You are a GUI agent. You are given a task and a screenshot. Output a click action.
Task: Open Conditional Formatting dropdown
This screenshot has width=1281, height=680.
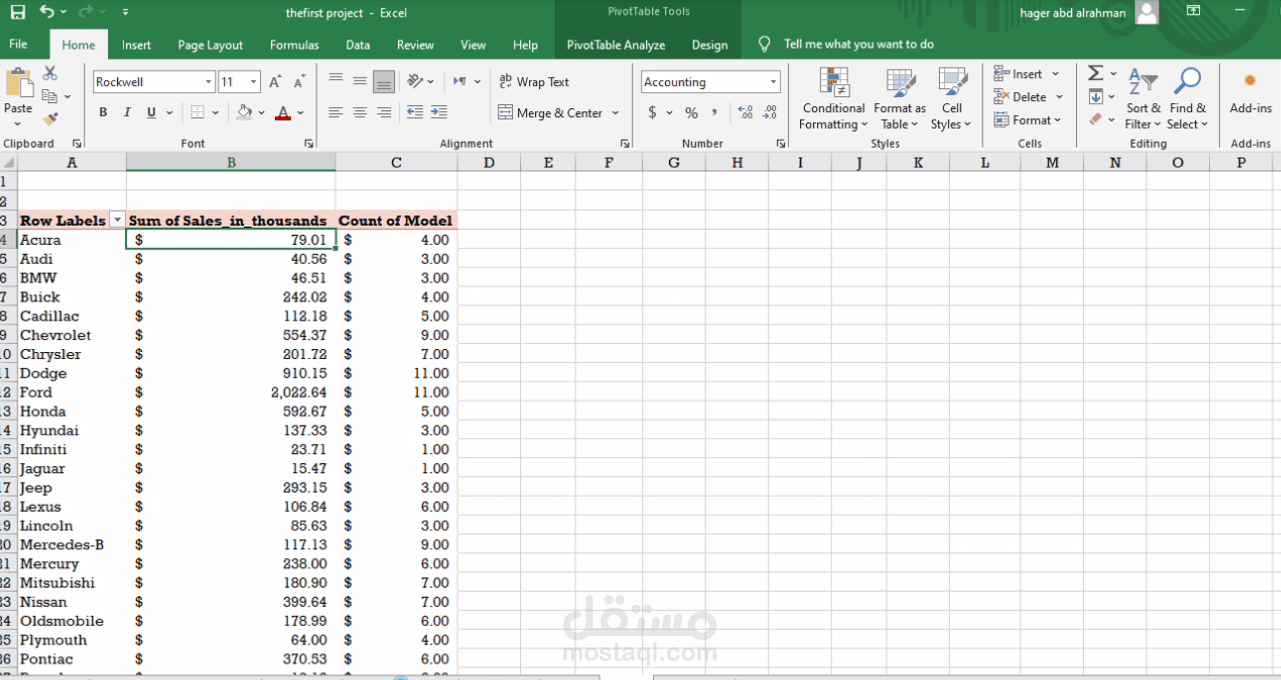tap(834, 98)
